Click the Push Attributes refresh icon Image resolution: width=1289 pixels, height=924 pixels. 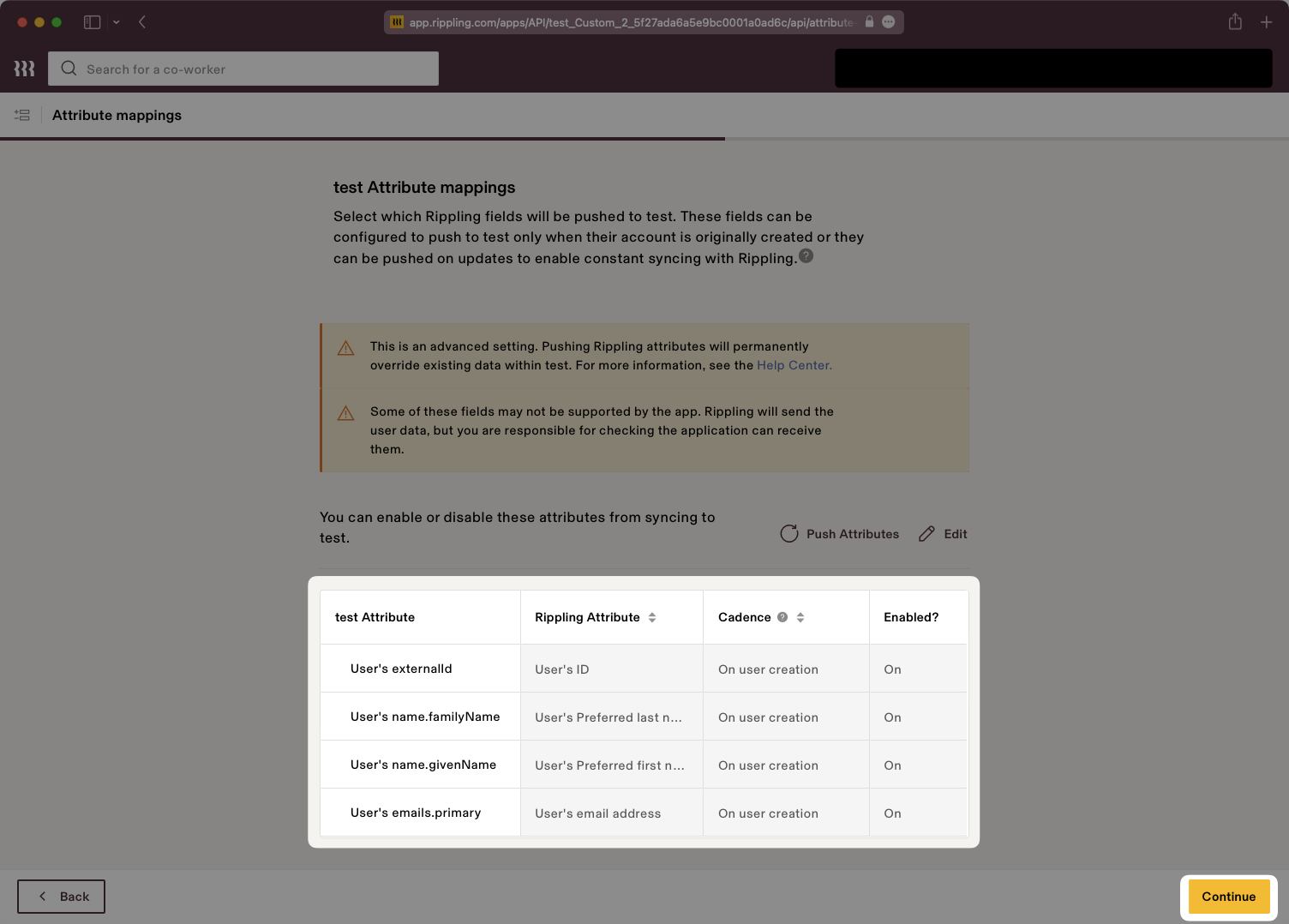[x=788, y=534]
